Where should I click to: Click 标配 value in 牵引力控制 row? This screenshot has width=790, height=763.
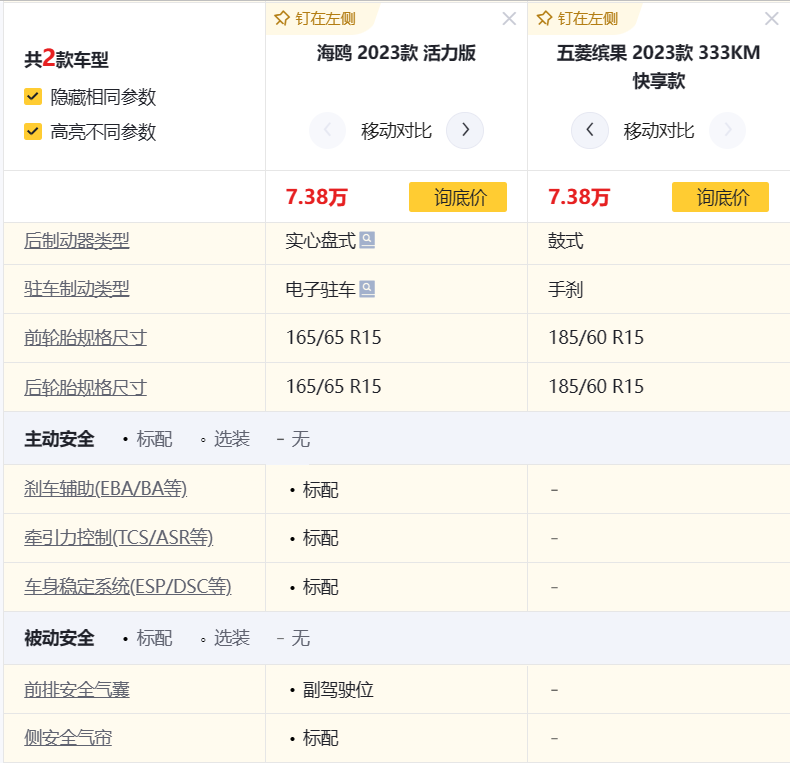[320, 538]
